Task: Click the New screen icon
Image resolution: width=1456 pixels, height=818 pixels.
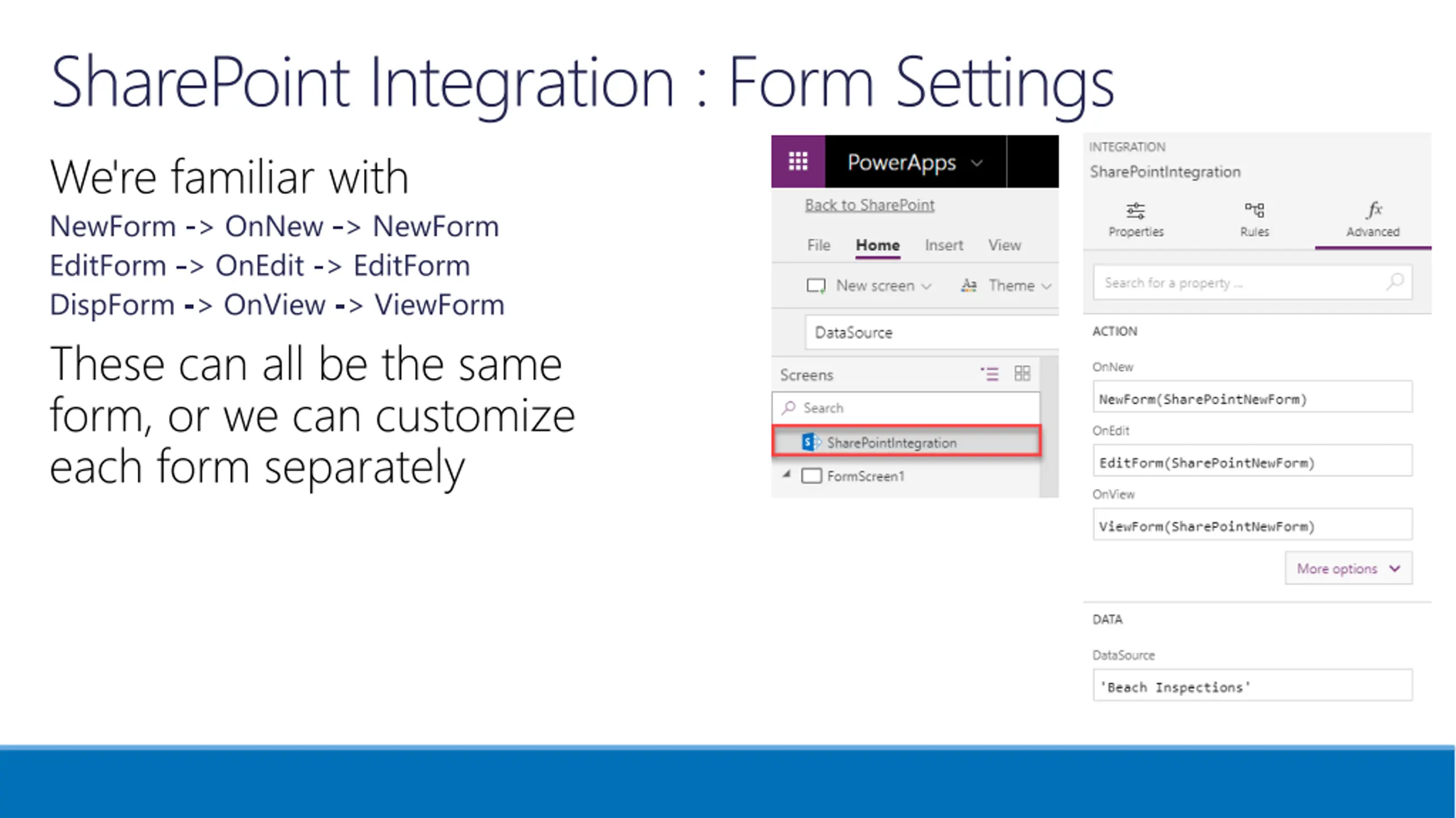Action: (816, 285)
